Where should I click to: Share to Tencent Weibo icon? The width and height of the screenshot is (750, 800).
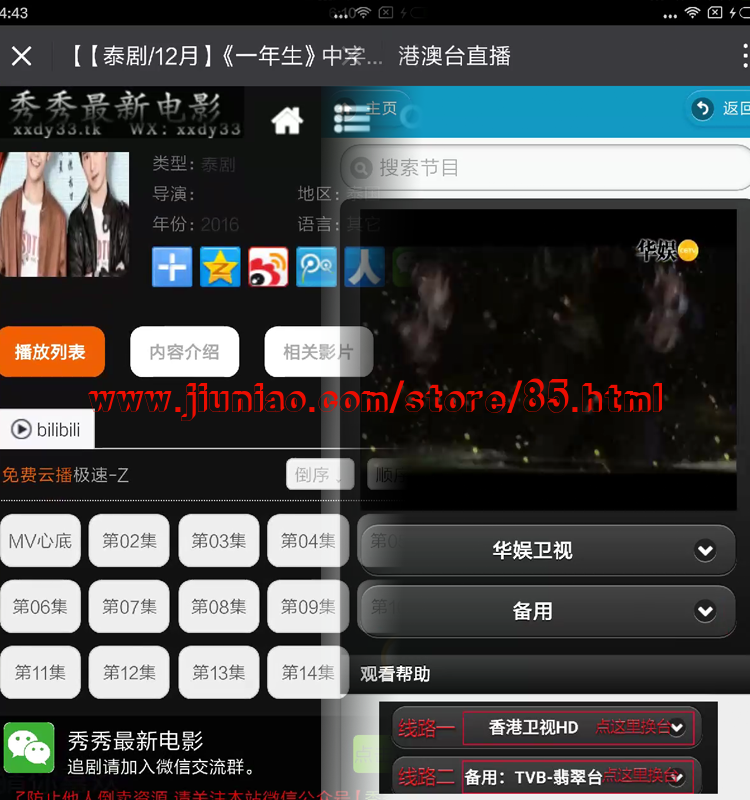coord(316,267)
